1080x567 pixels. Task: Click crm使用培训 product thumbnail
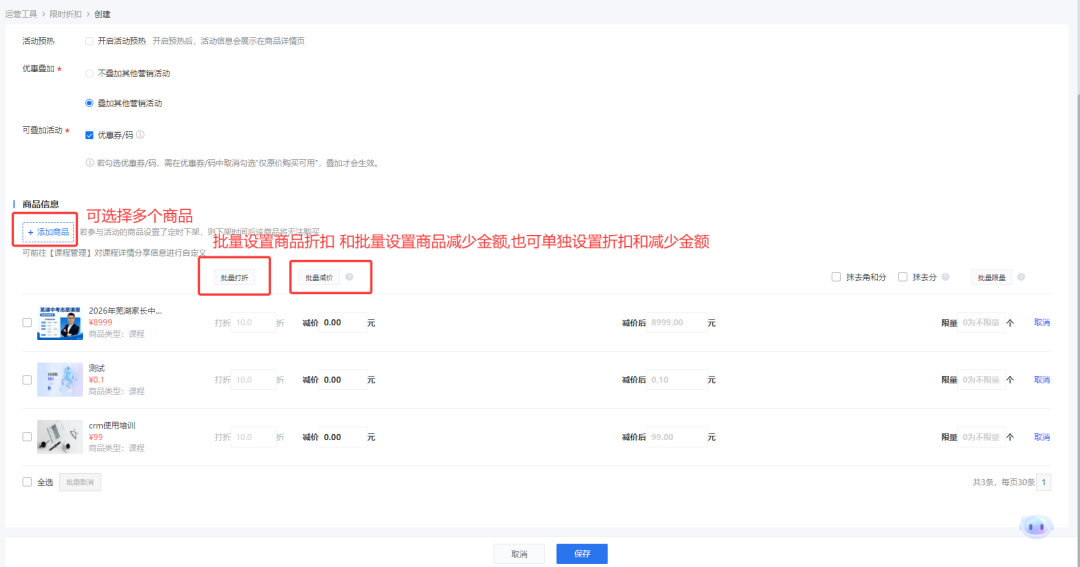[60, 437]
